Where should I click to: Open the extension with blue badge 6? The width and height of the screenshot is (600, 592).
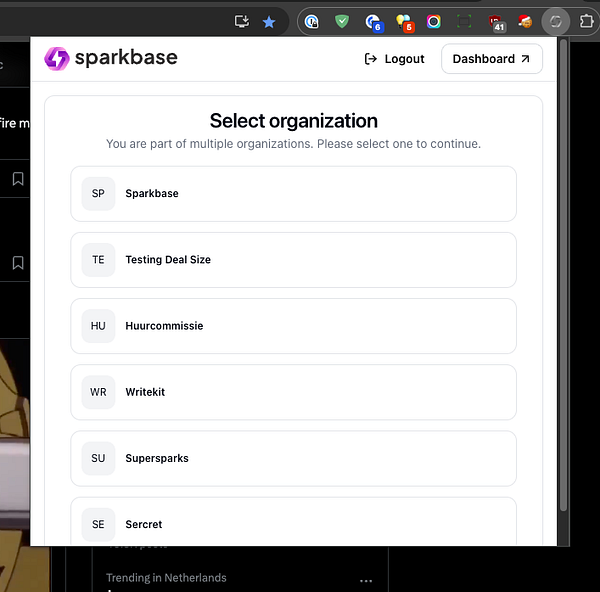pyautogui.click(x=373, y=22)
